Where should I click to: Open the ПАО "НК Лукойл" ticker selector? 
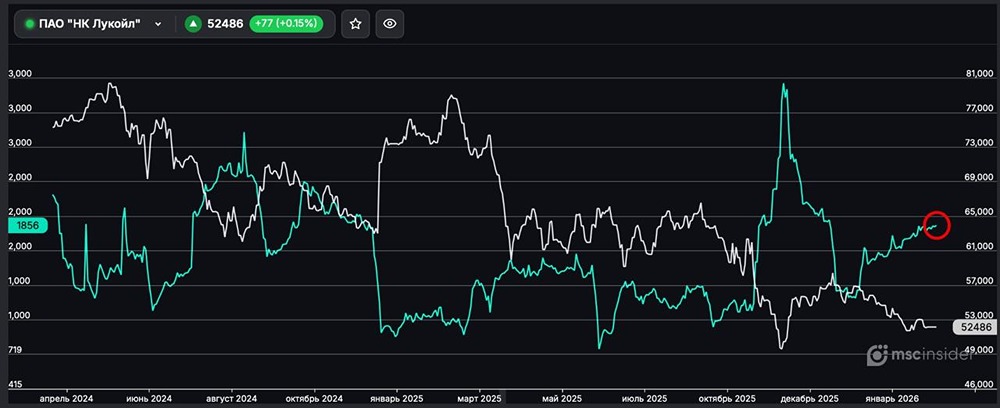(93, 24)
